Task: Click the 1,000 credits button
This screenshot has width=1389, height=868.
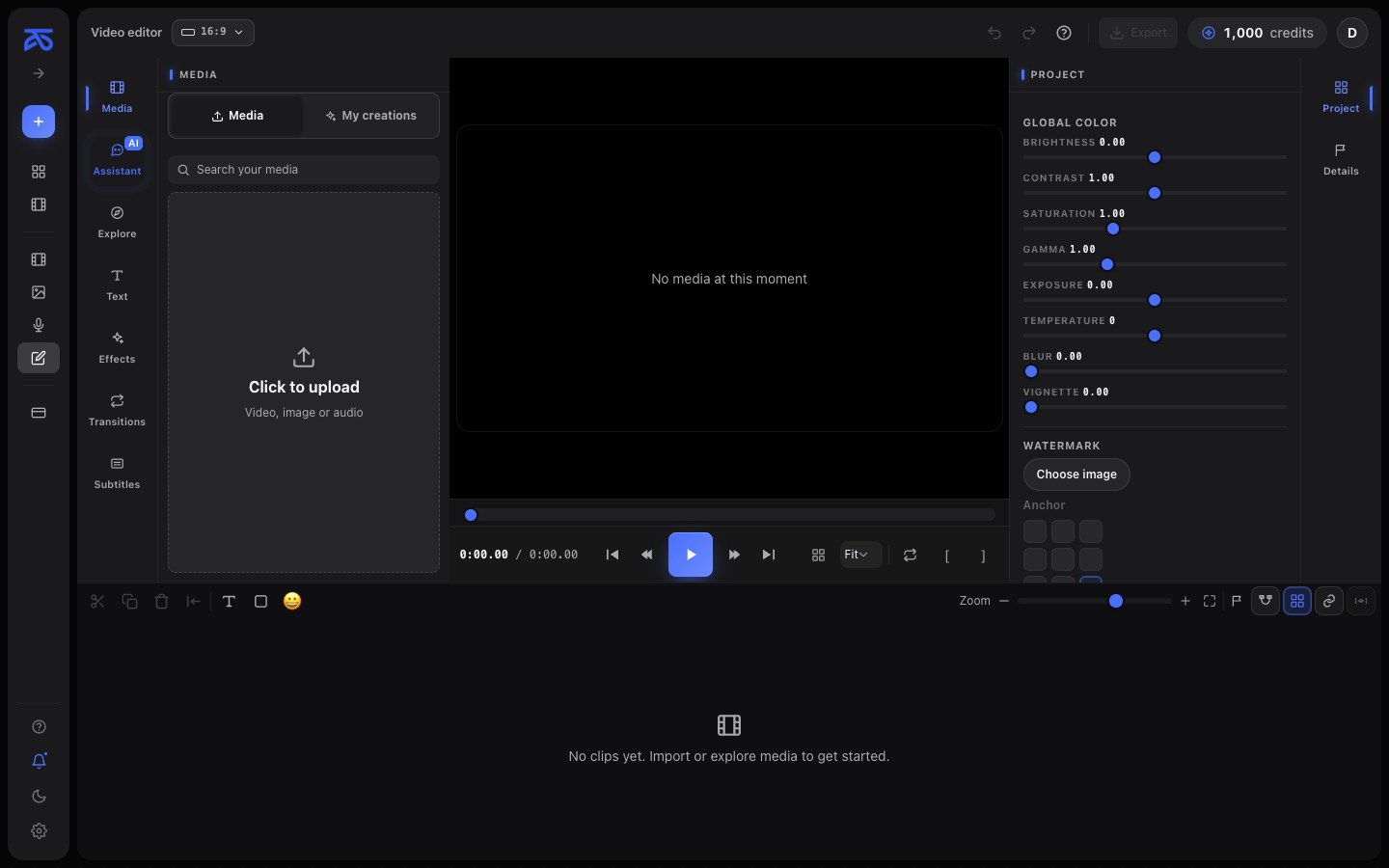Action: [1257, 33]
